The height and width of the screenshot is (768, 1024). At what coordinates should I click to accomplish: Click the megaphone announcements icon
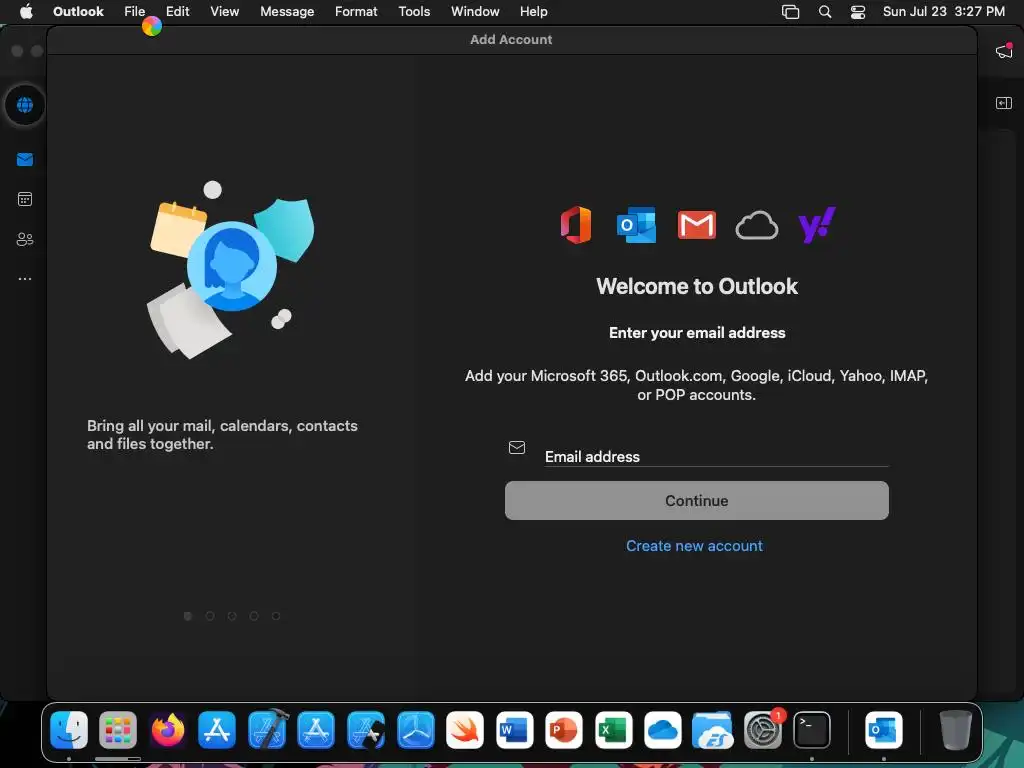click(x=1004, y=50)
